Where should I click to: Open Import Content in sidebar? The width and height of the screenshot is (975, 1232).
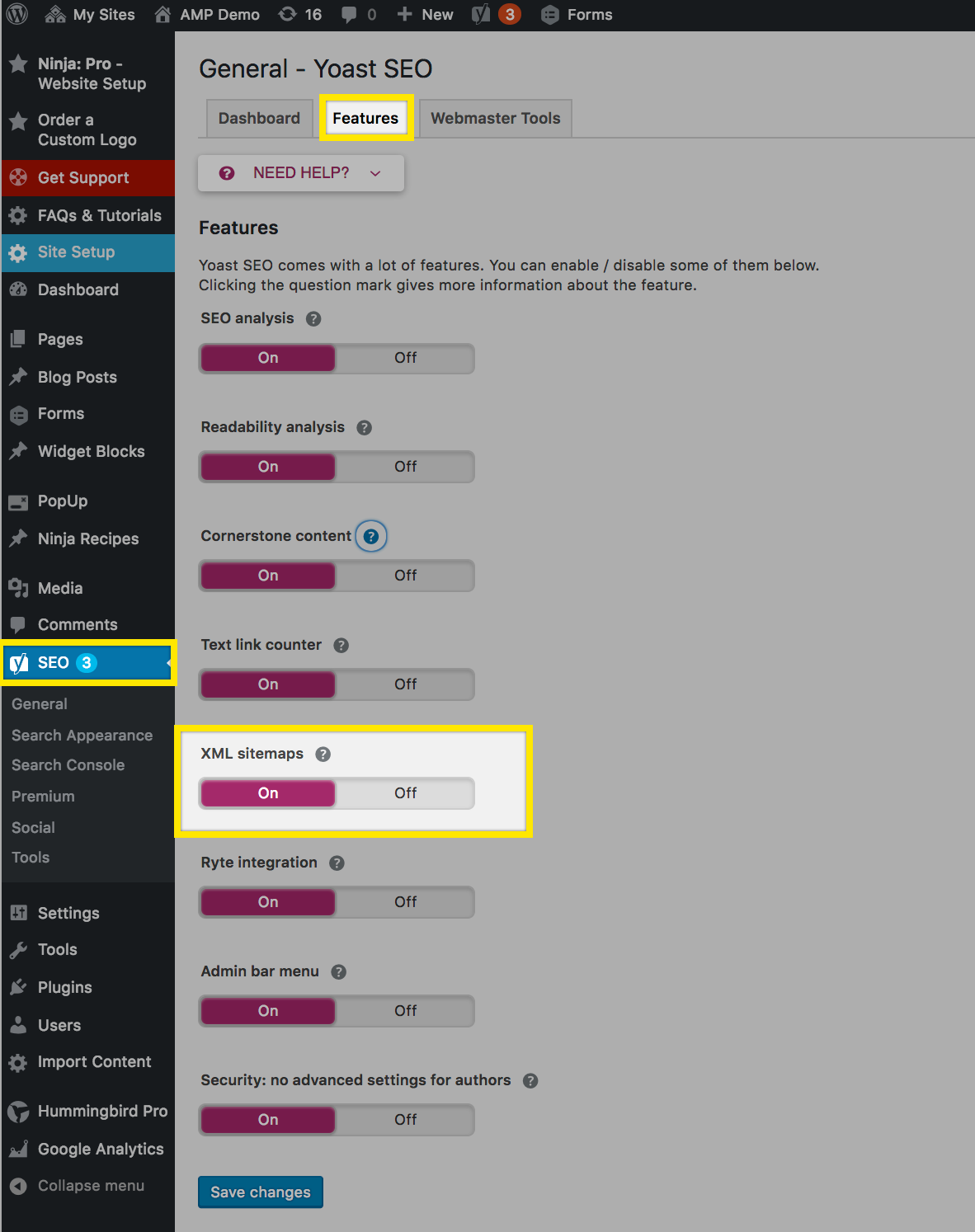87,1062
